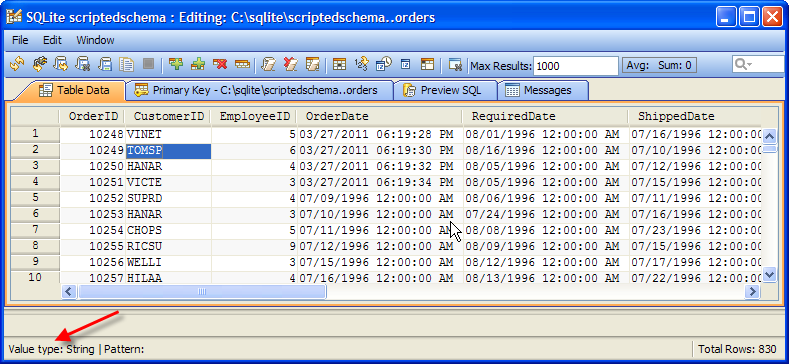
Task: Select OrderDate 03/27/2011 06:19:34 PM cell
Action: click(x=380, y=183)
